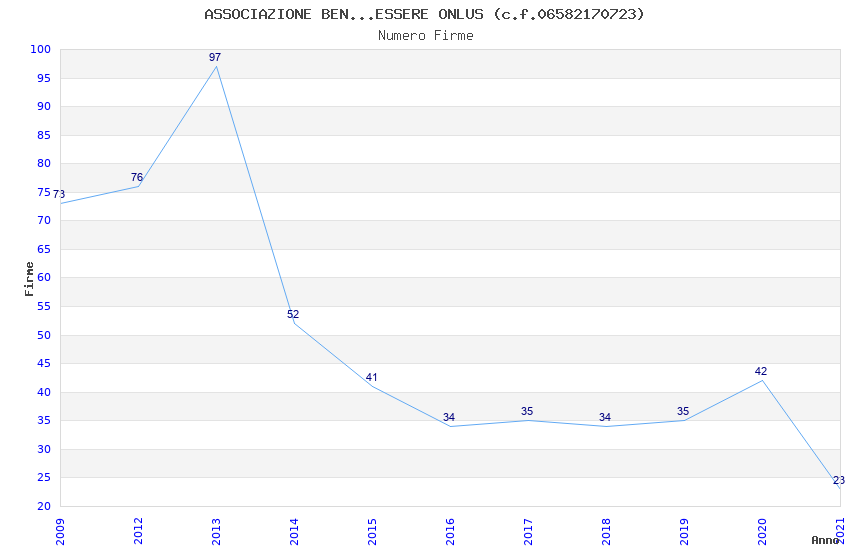Click the y-axis tick value 85
The width and height of the screenshot is (850, 550).
44,135
